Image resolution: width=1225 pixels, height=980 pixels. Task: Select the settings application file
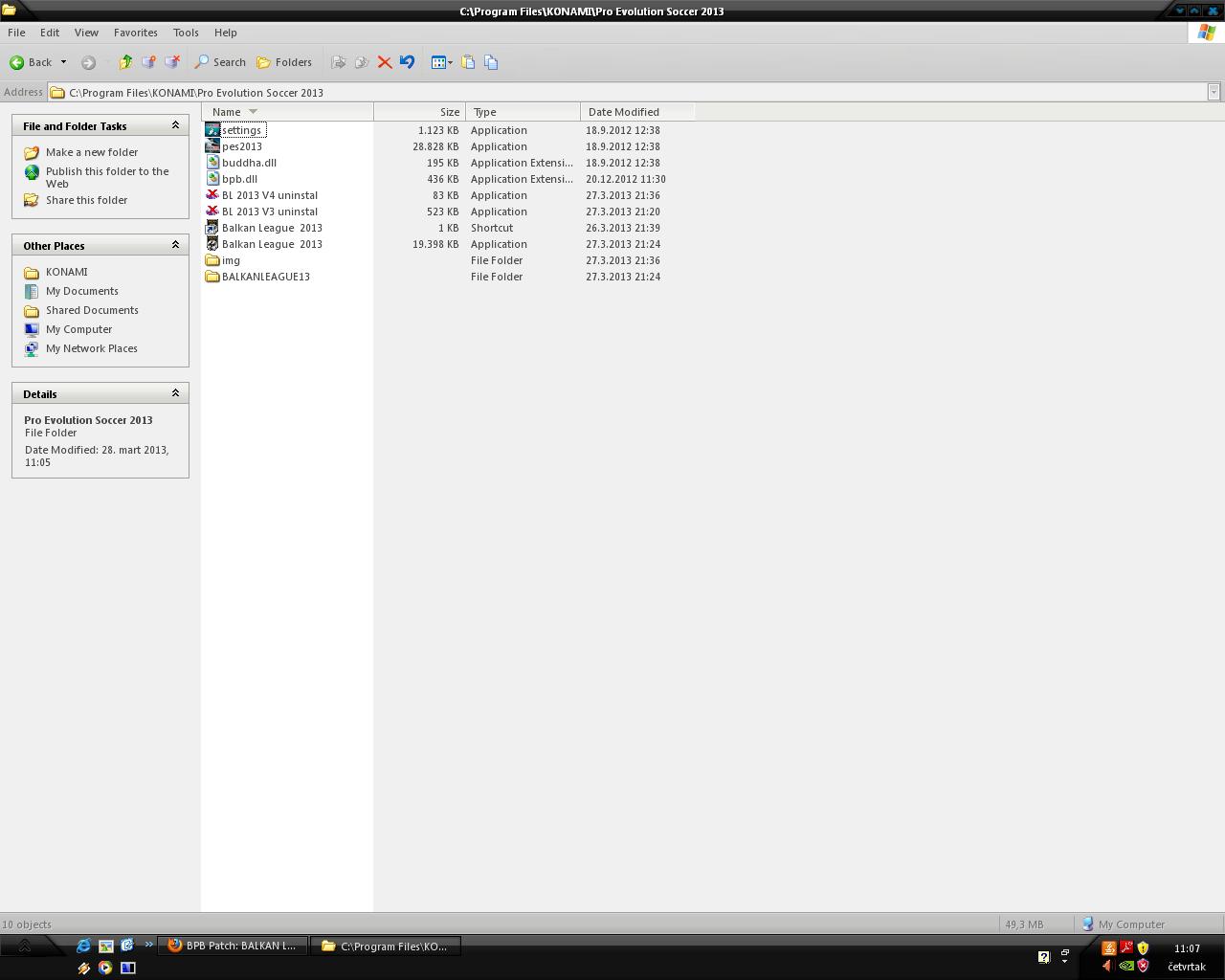(241, 130)
